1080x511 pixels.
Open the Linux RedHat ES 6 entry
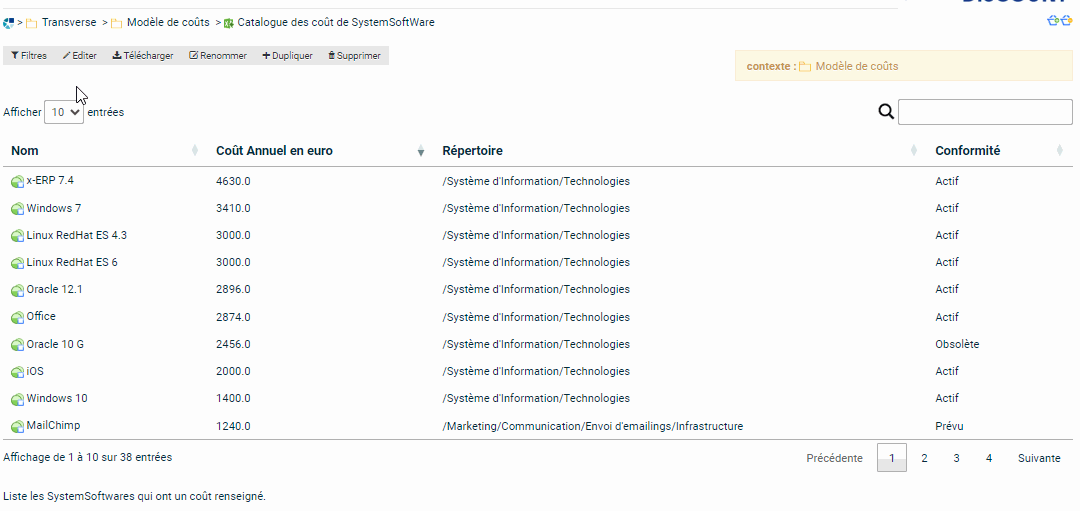point(72,262)
